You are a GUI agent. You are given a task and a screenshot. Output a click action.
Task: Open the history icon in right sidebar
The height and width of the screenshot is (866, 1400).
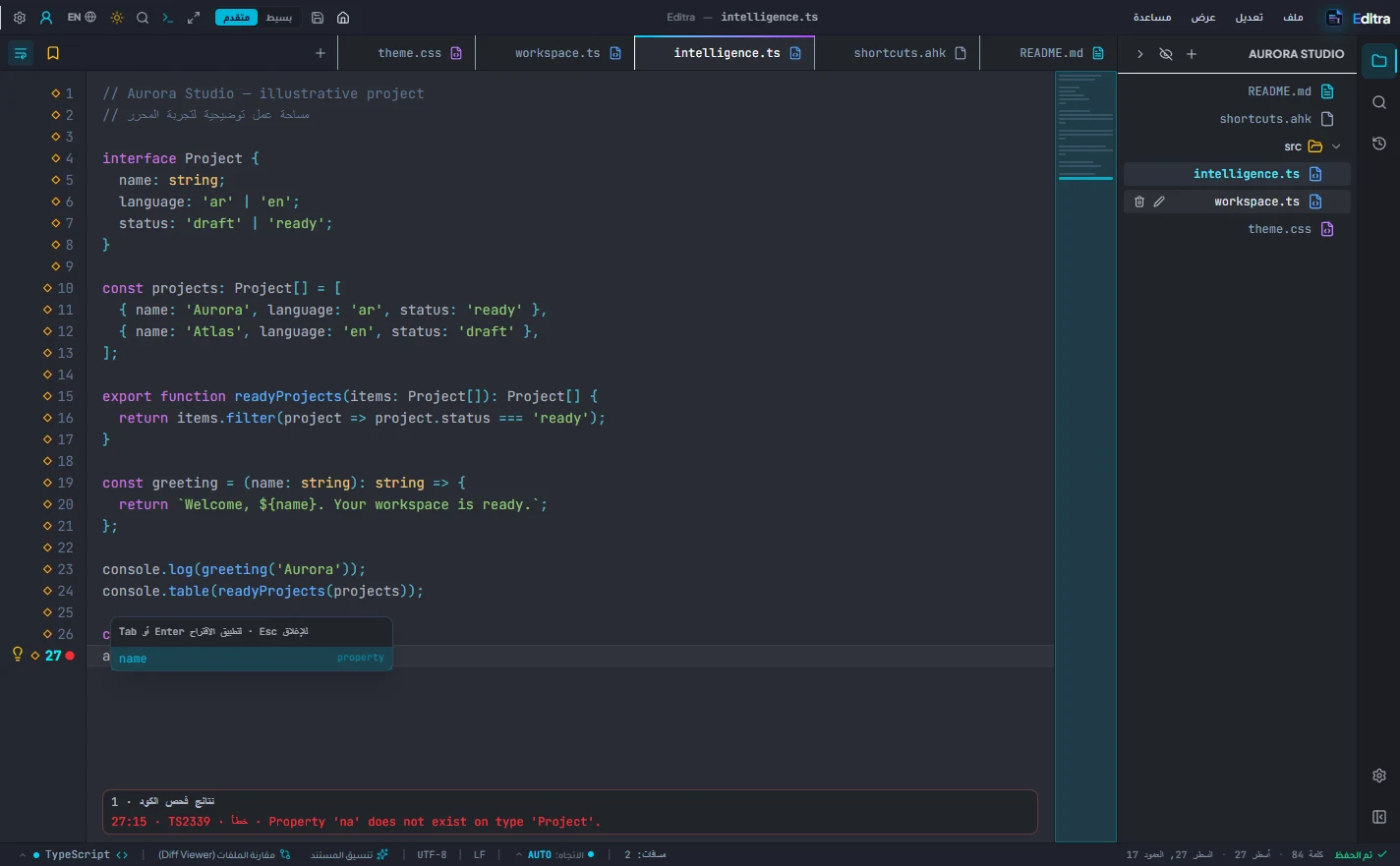click(1379, 144)
